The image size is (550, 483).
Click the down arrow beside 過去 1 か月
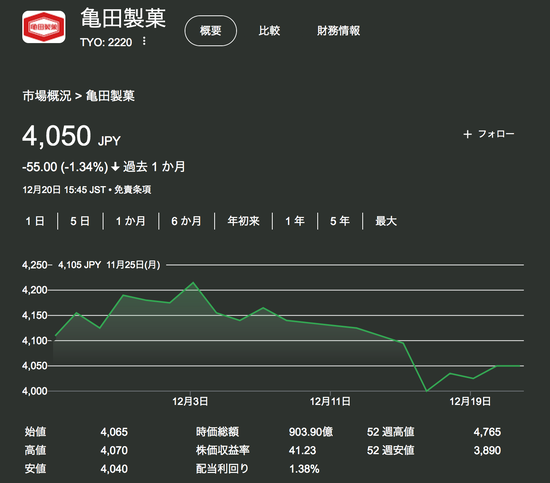pos(115,167)
